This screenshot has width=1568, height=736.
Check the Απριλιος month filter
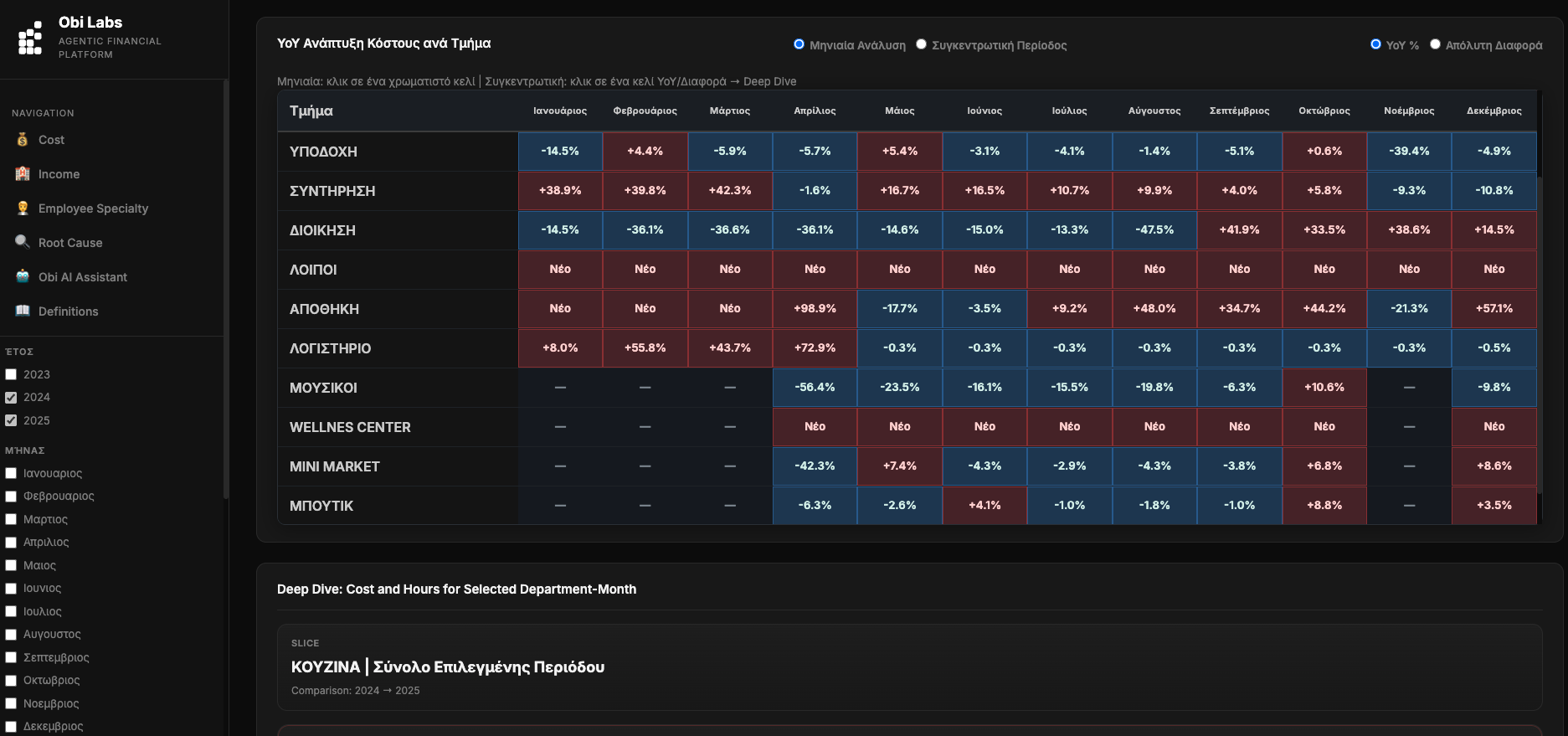click(11, 543)
